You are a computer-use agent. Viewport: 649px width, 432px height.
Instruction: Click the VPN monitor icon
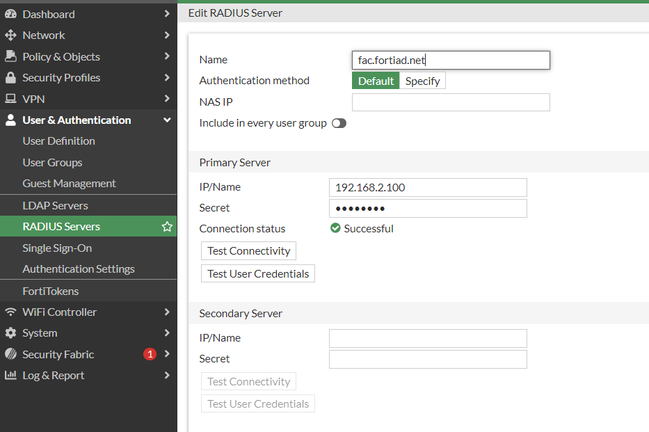click(11, 99)
